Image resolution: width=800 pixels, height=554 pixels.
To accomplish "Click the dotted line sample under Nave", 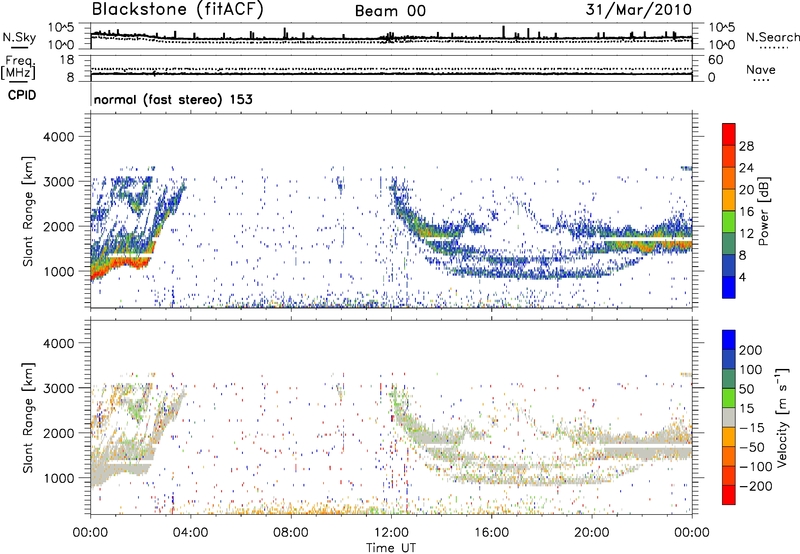I will (x=761, y=80).
